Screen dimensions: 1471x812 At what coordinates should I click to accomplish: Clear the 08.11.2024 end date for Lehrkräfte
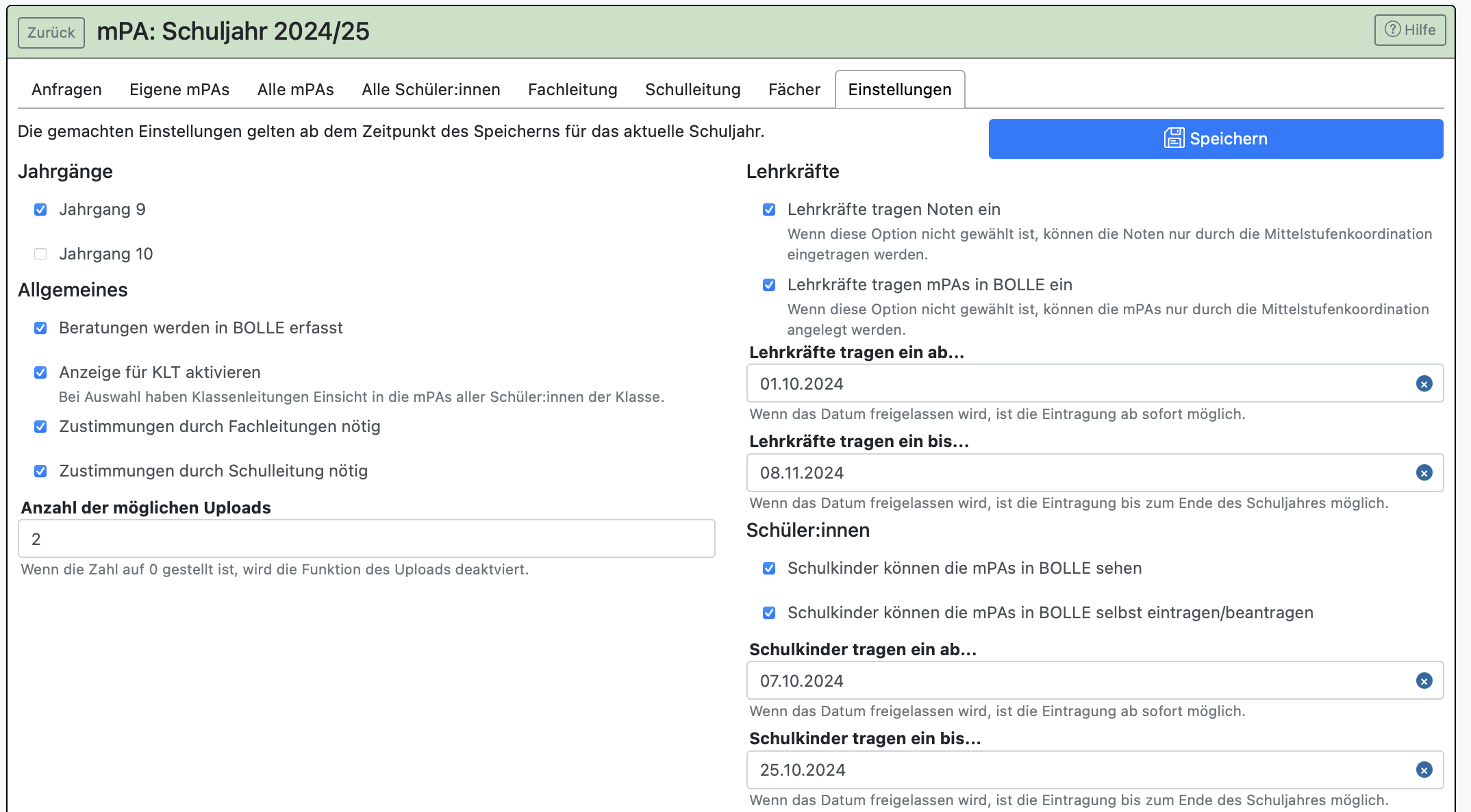tap(1424, 473)
